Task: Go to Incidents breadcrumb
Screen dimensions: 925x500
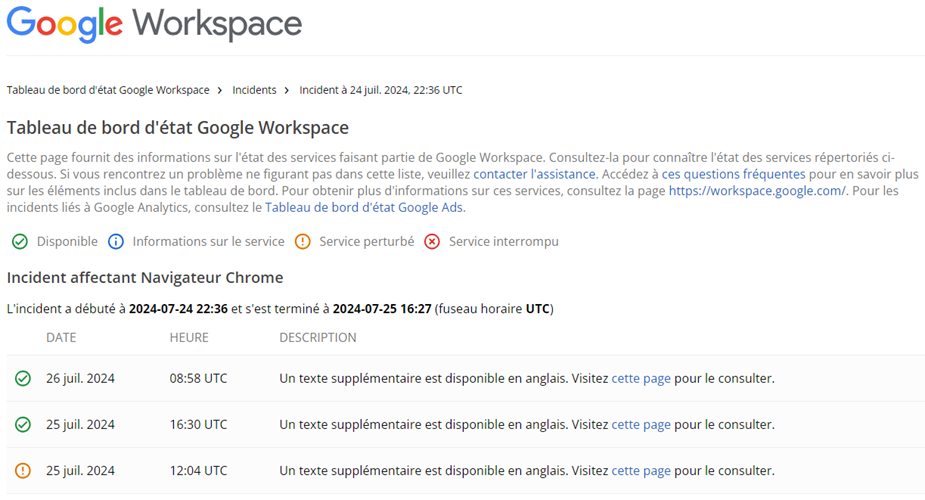Action: pos(254,90)
